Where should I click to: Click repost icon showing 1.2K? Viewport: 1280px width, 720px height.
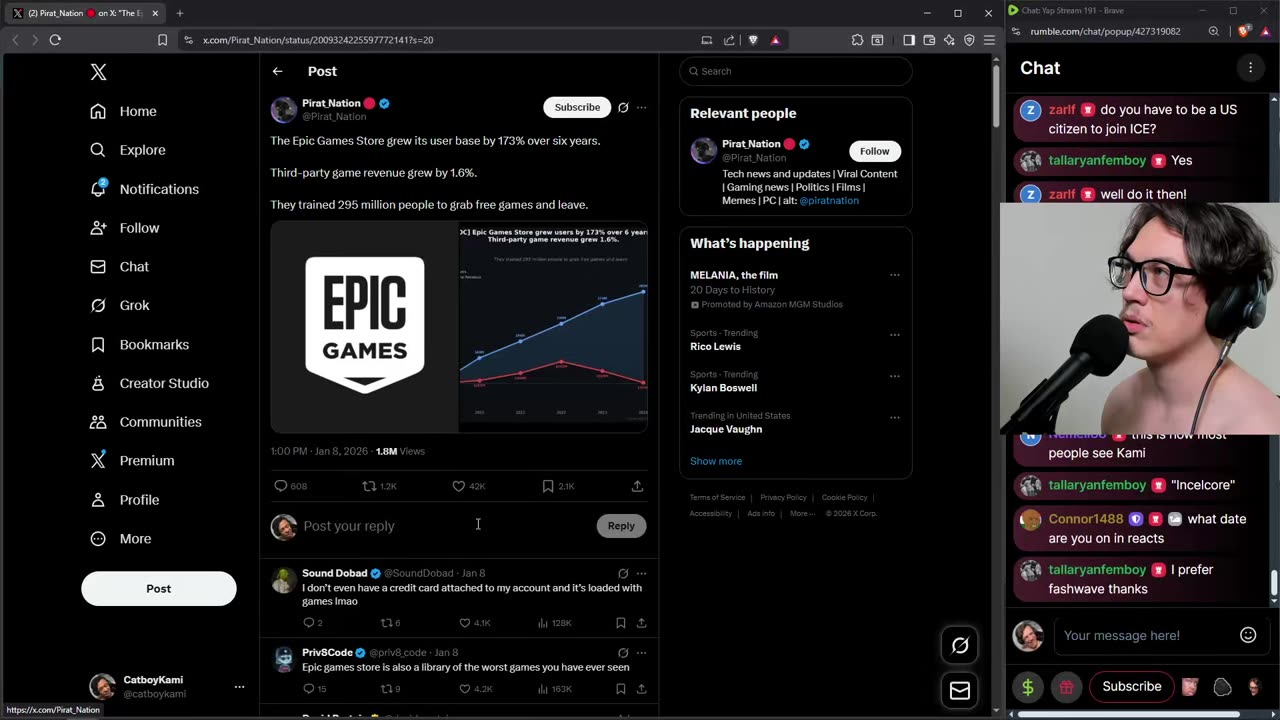point(369,486)
